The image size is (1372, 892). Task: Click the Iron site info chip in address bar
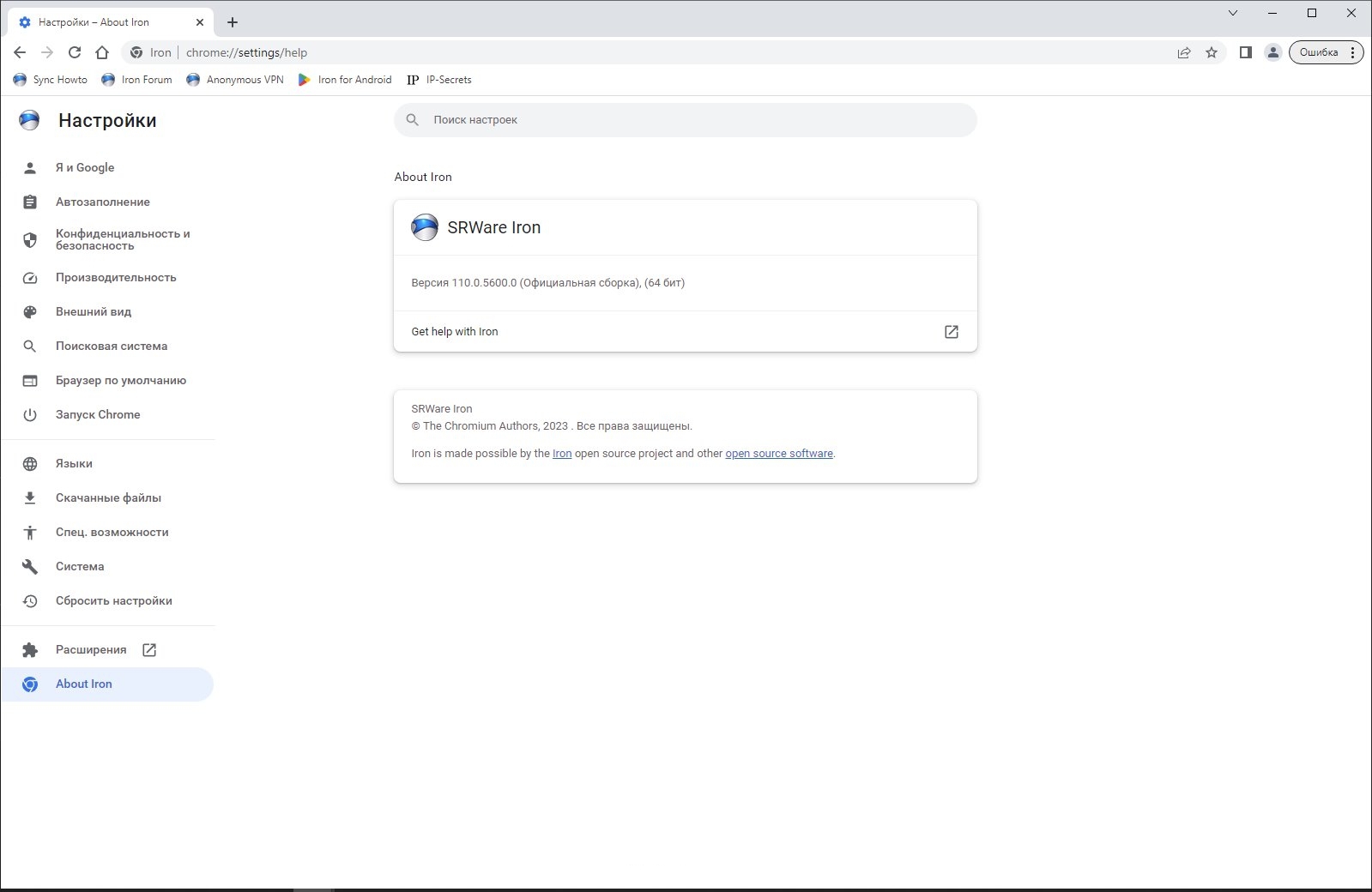coord(150,52)
